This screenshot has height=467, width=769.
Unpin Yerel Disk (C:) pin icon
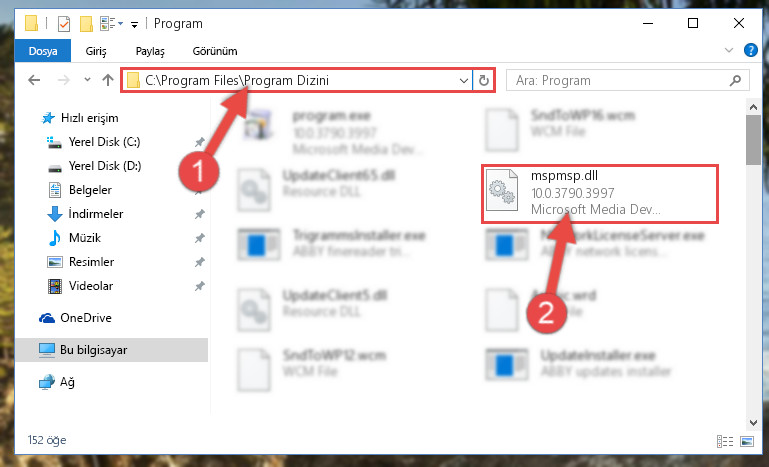(199, 142)
